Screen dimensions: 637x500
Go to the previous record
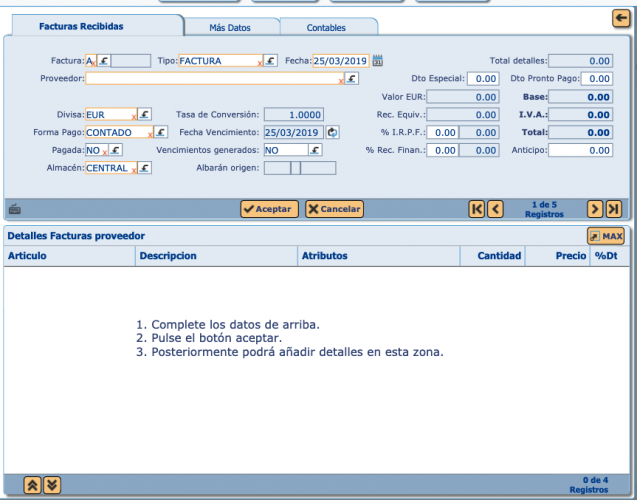(x=496, y=209)
